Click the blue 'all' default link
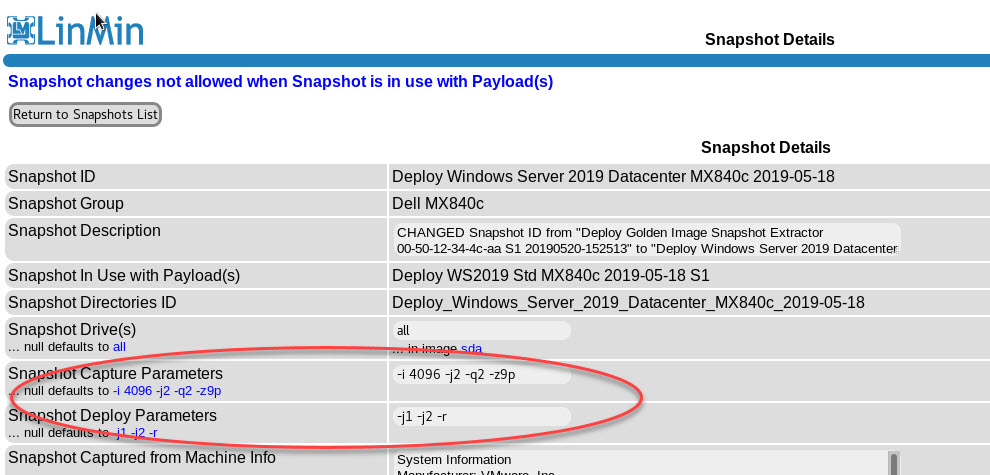 119,347
